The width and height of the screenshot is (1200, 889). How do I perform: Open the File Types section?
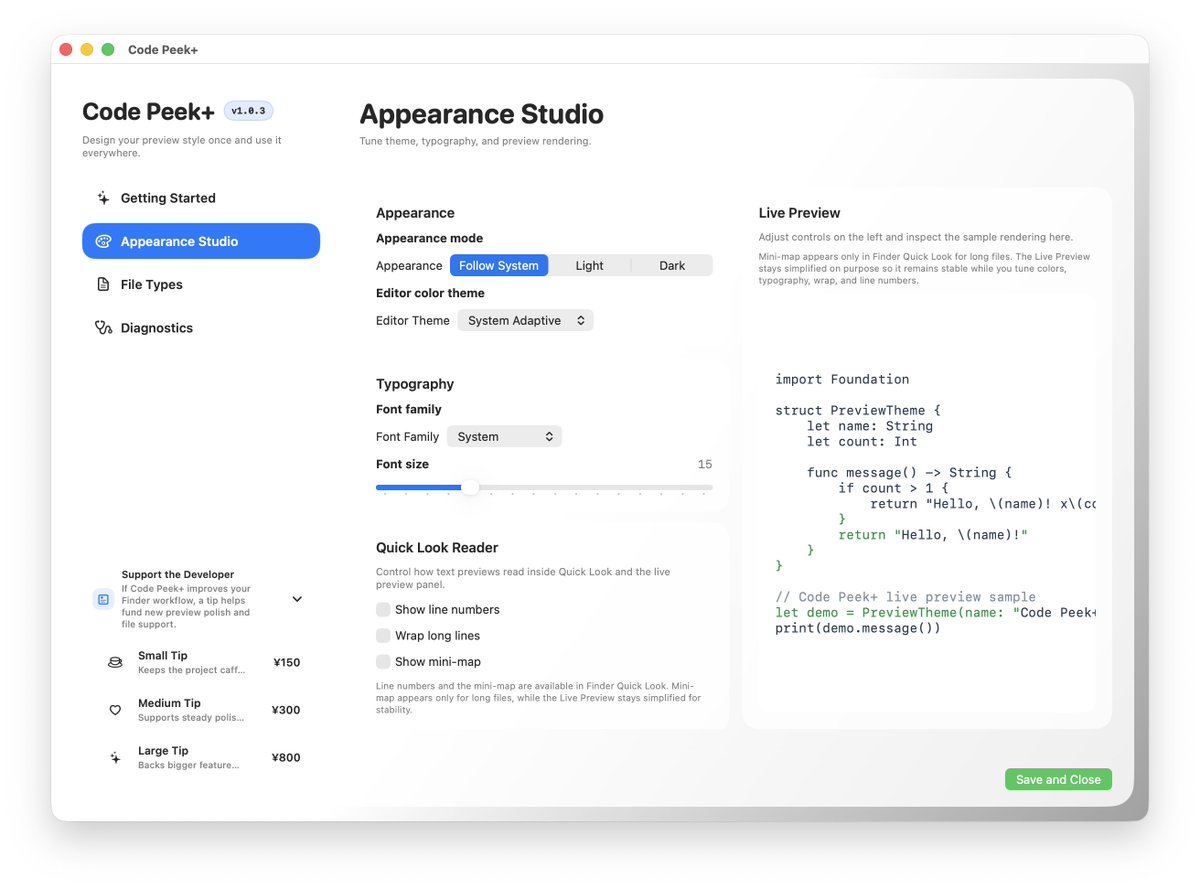(201, 285)
